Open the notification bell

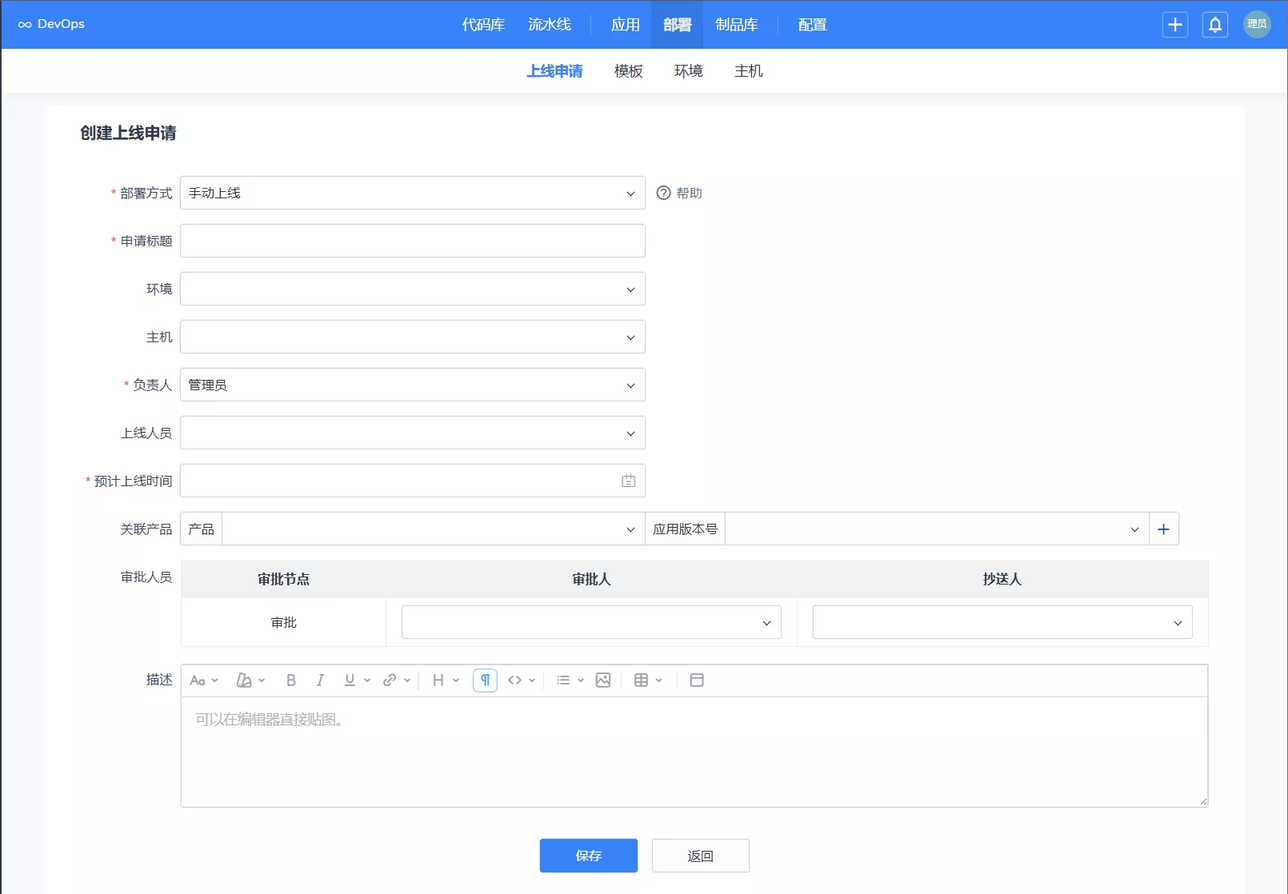point(1215,25)
